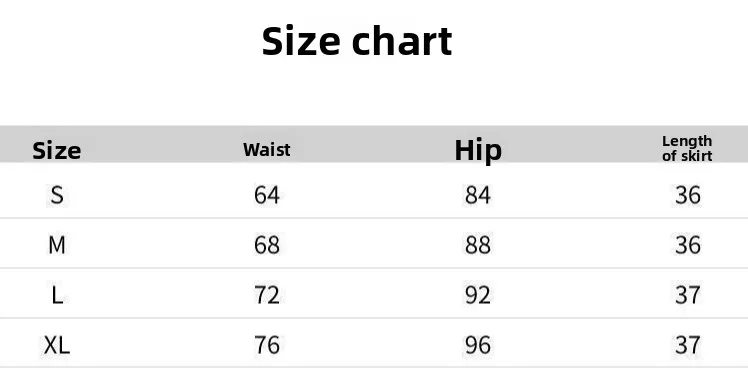Select the Waist column header
This screenshot has width=748, height=382.
pyautogui.click(x=267, y=150)
